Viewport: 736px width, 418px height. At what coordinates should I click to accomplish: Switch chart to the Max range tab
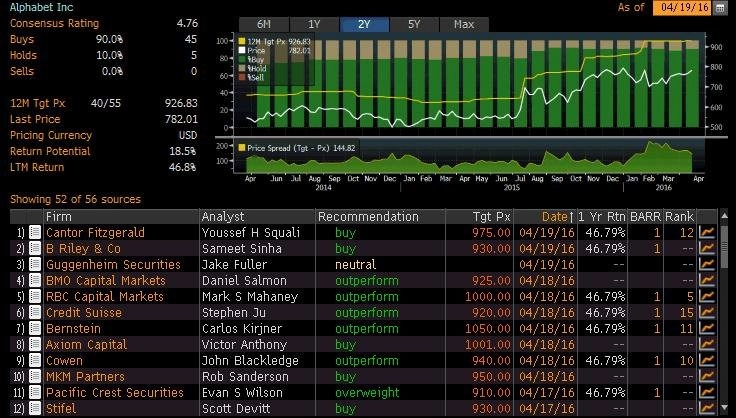tap(464, 24)
